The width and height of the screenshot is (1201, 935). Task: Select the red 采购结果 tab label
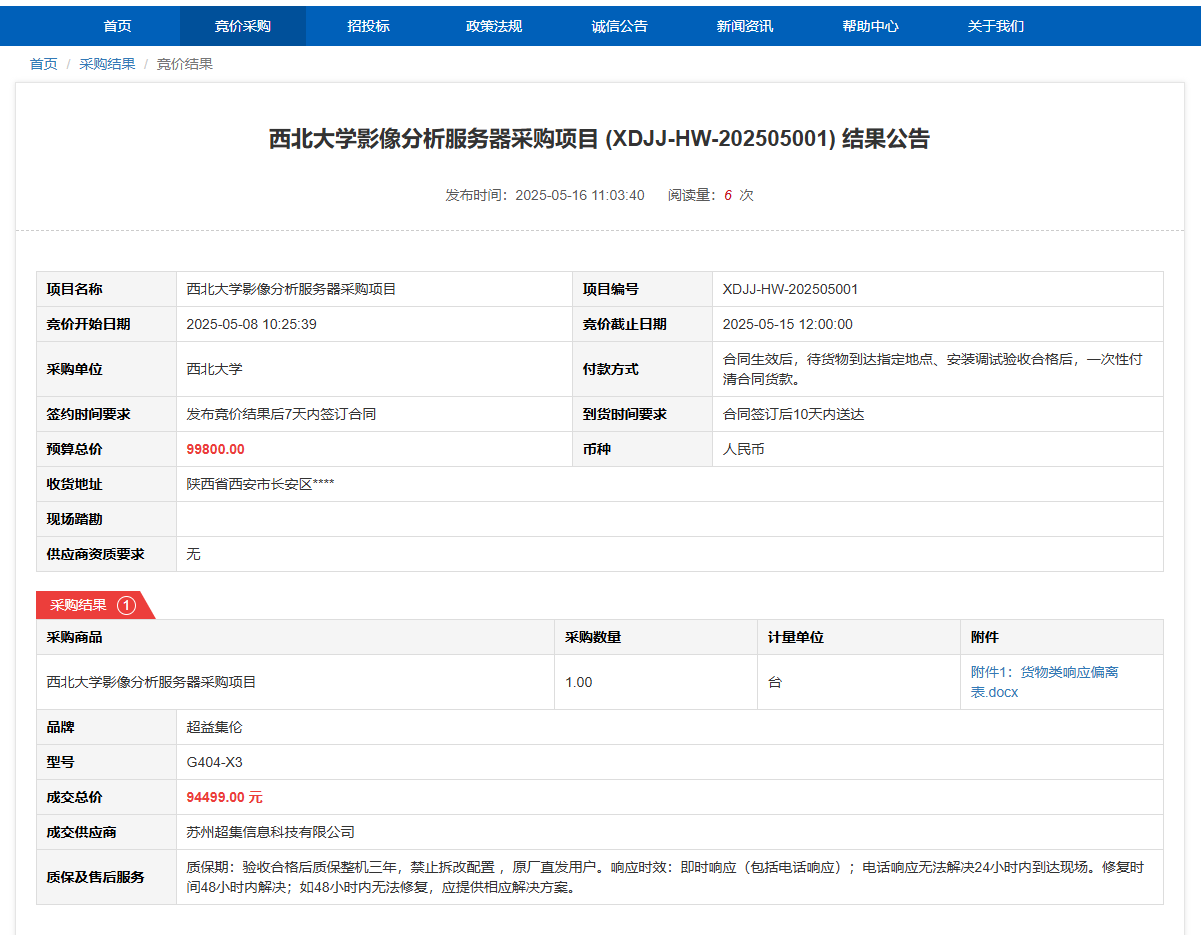pyautogui.click(x=78, y=605)
